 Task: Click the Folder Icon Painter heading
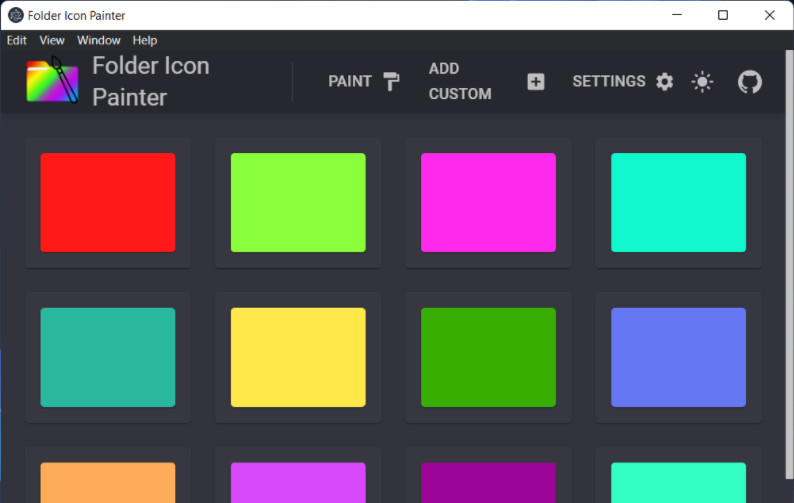coord(151,82)
